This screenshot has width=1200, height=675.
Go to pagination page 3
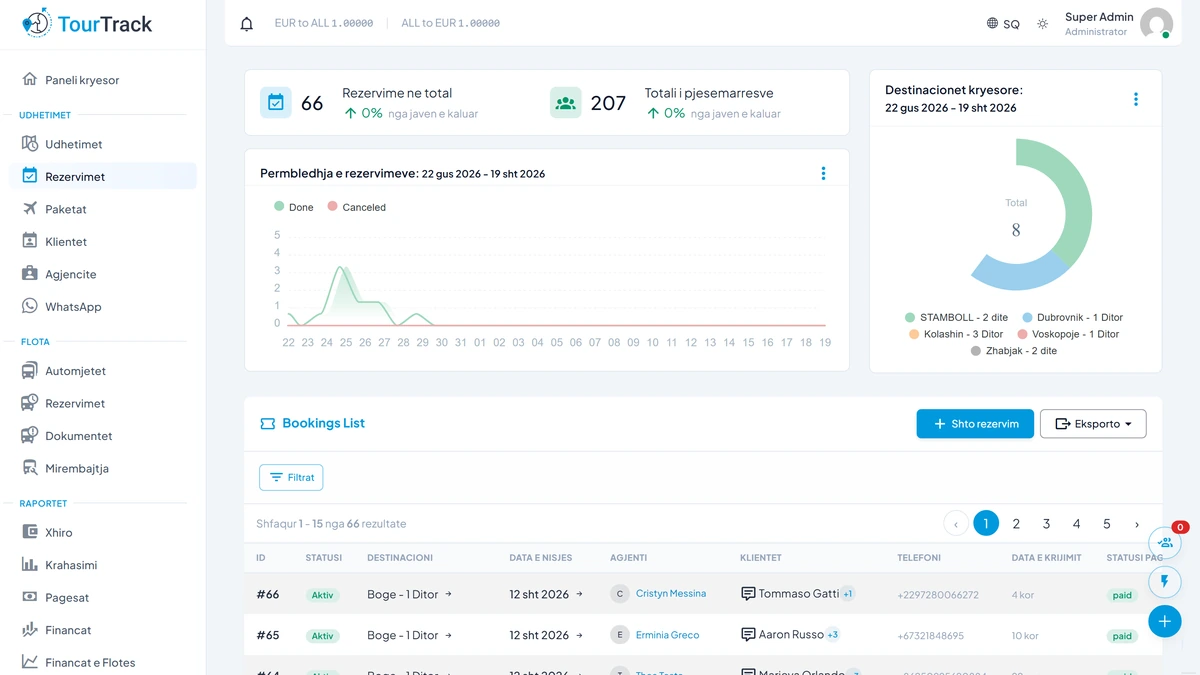[1046, 524]
